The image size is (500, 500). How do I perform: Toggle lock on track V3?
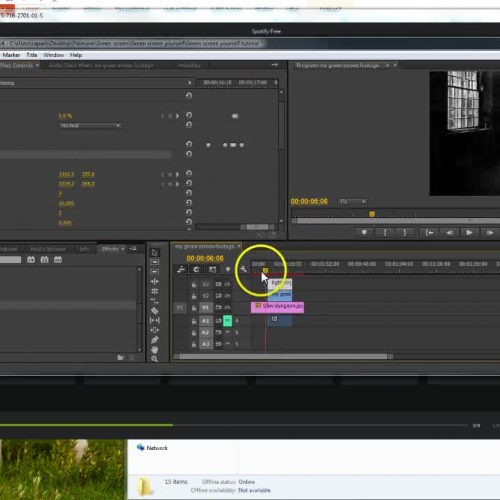pos(194,285)
